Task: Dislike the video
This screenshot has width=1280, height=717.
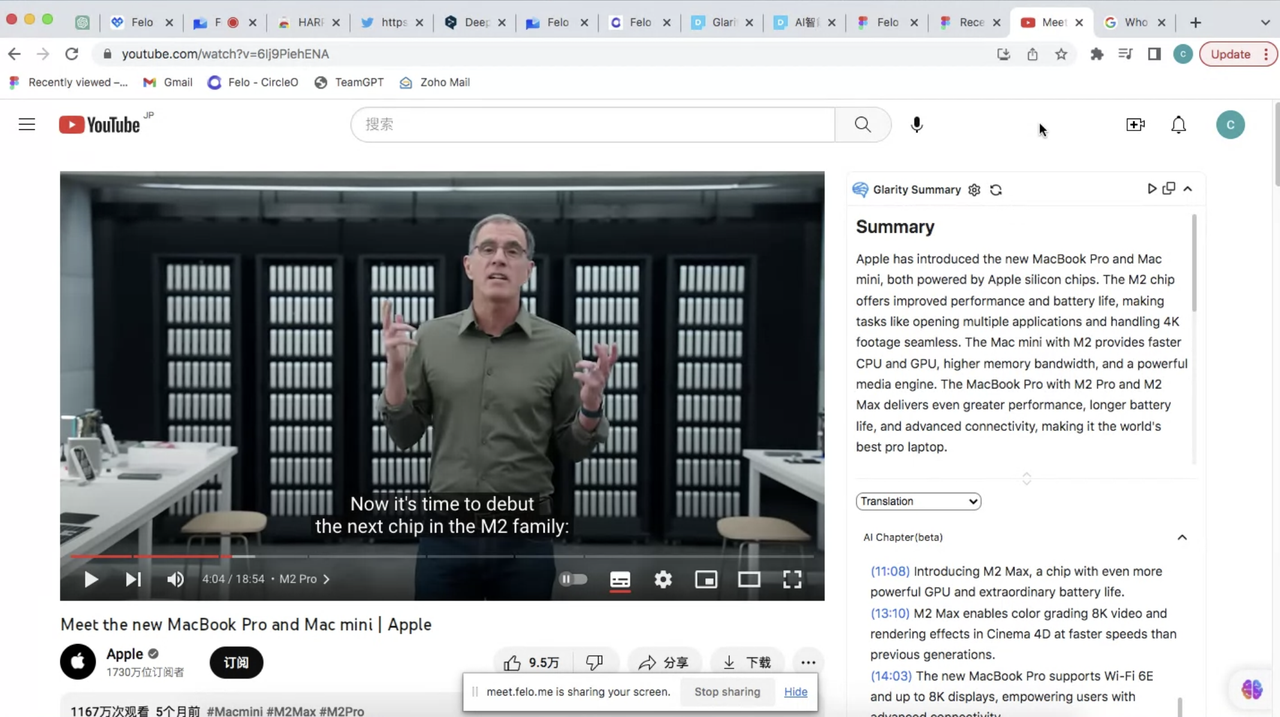Action: [x=595, y=662]
